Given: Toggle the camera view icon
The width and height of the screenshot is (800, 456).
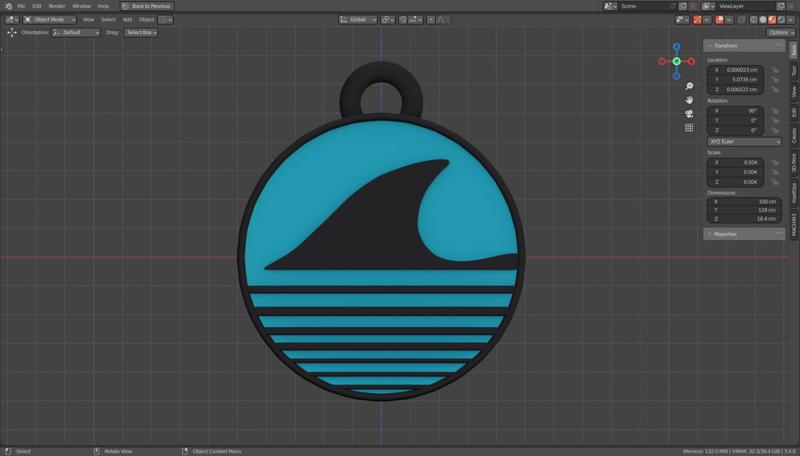Looking at the screenshot, I should point(689,114).
